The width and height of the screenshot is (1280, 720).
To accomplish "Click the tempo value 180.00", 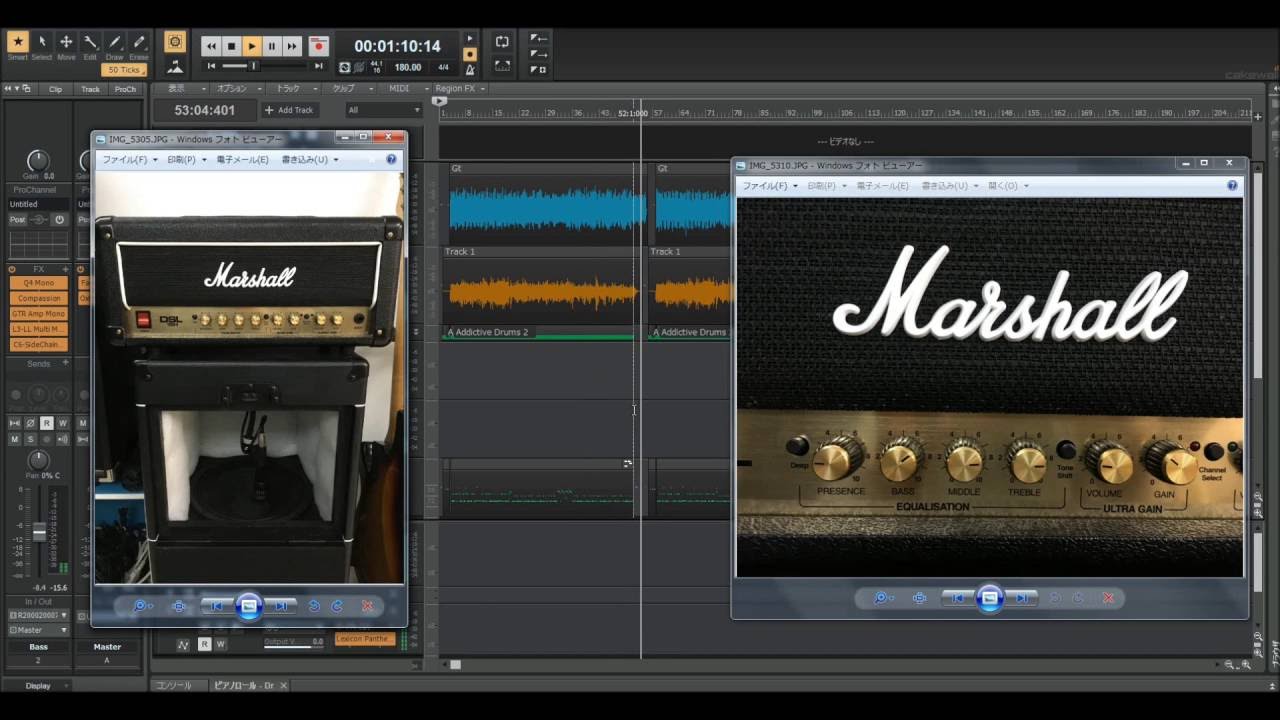I will 408,68.
